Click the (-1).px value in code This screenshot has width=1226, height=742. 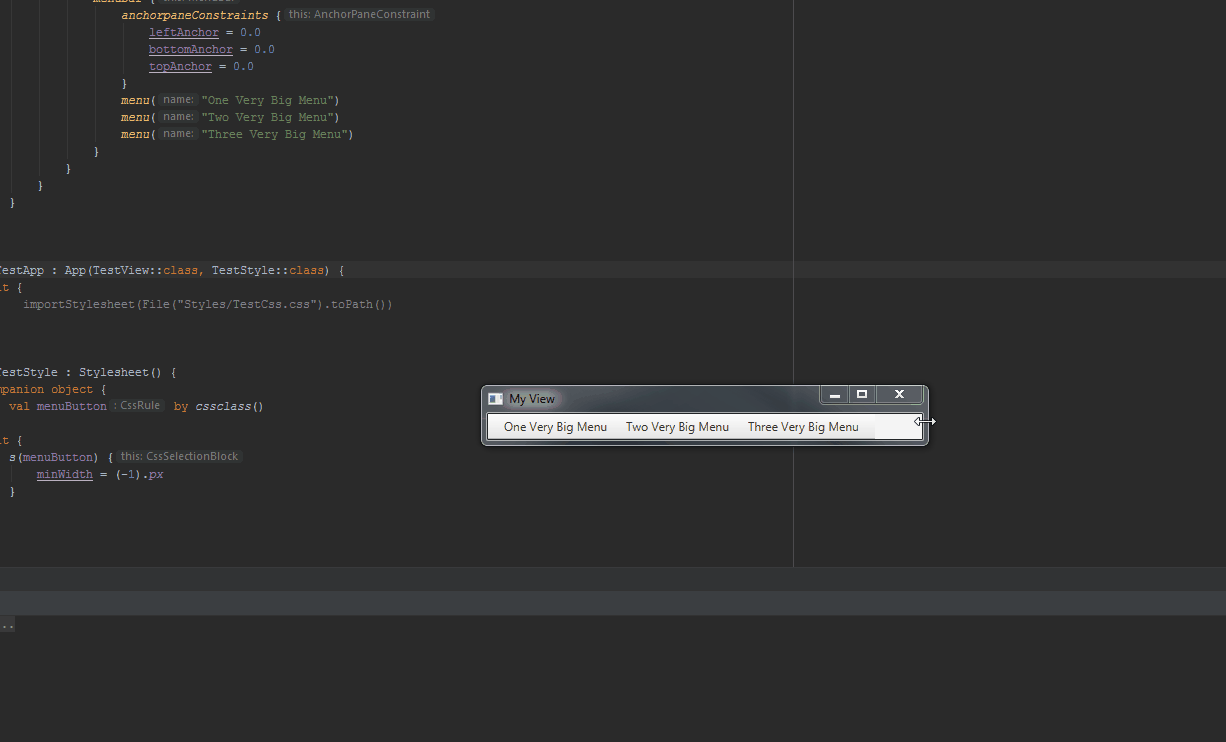tap(139, 474)
